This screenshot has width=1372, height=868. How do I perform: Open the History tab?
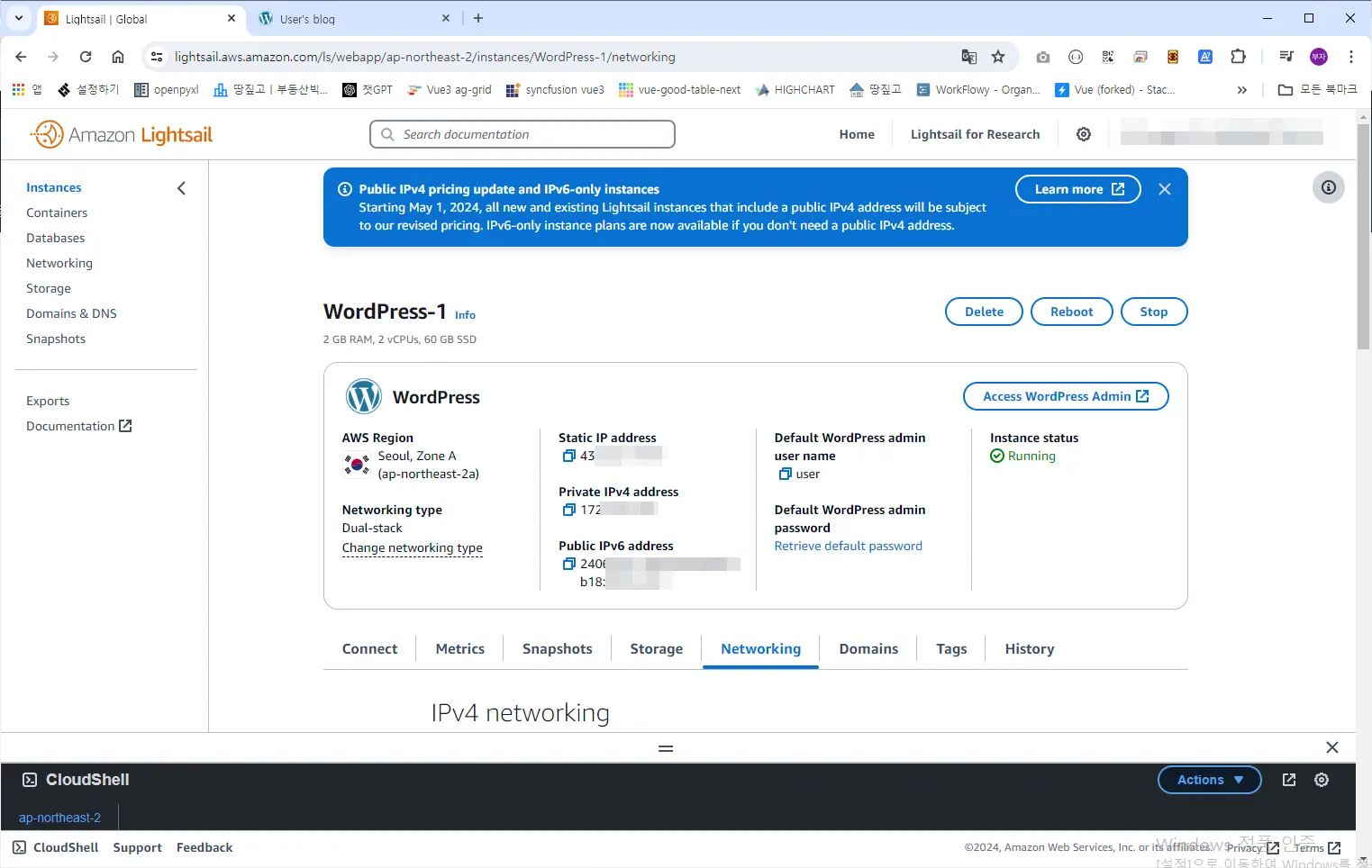1030,649
